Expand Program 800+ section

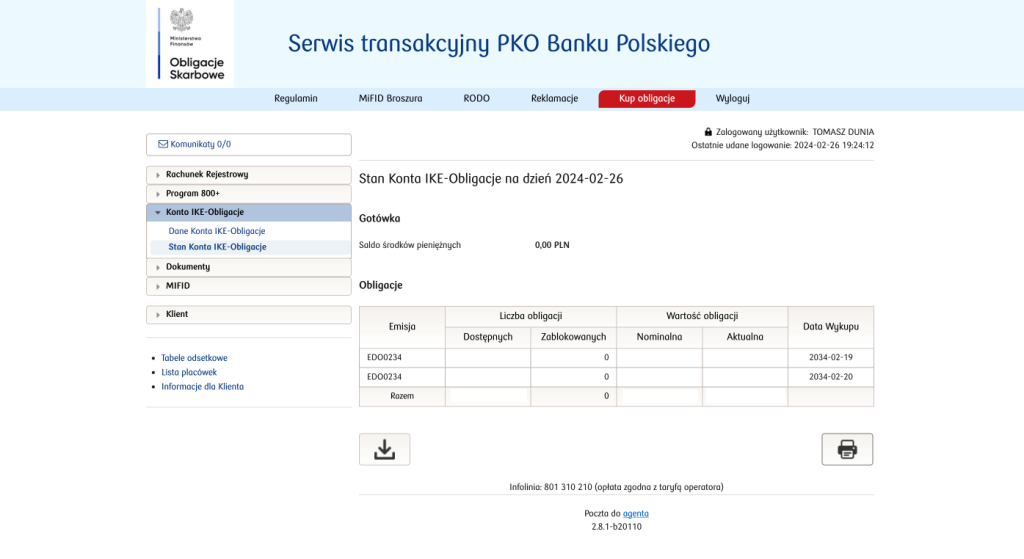[249, 193]
